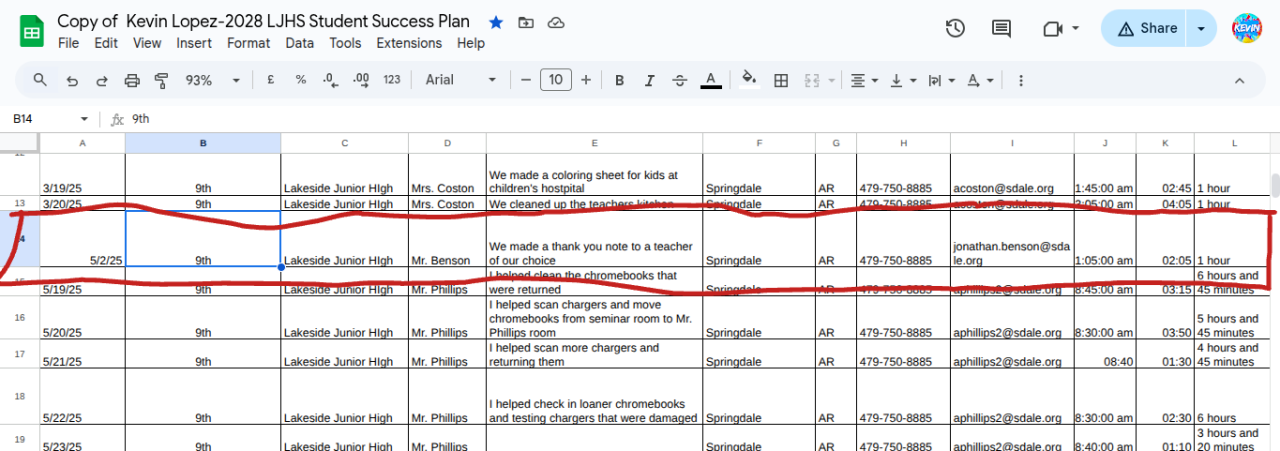Click the paint format icon

pyautogui.click(x=162, y=80)
